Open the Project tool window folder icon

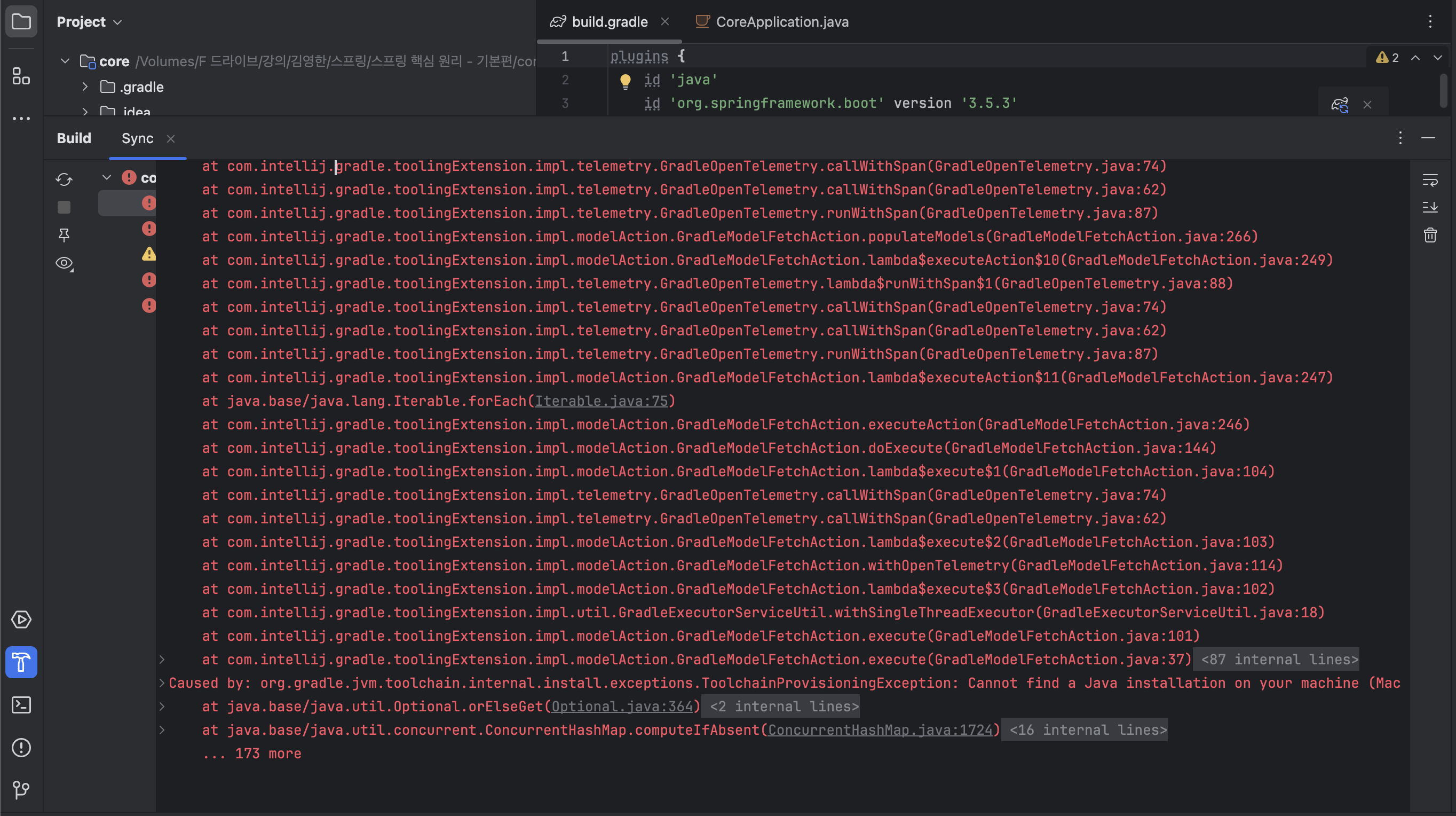pos(21,22)
